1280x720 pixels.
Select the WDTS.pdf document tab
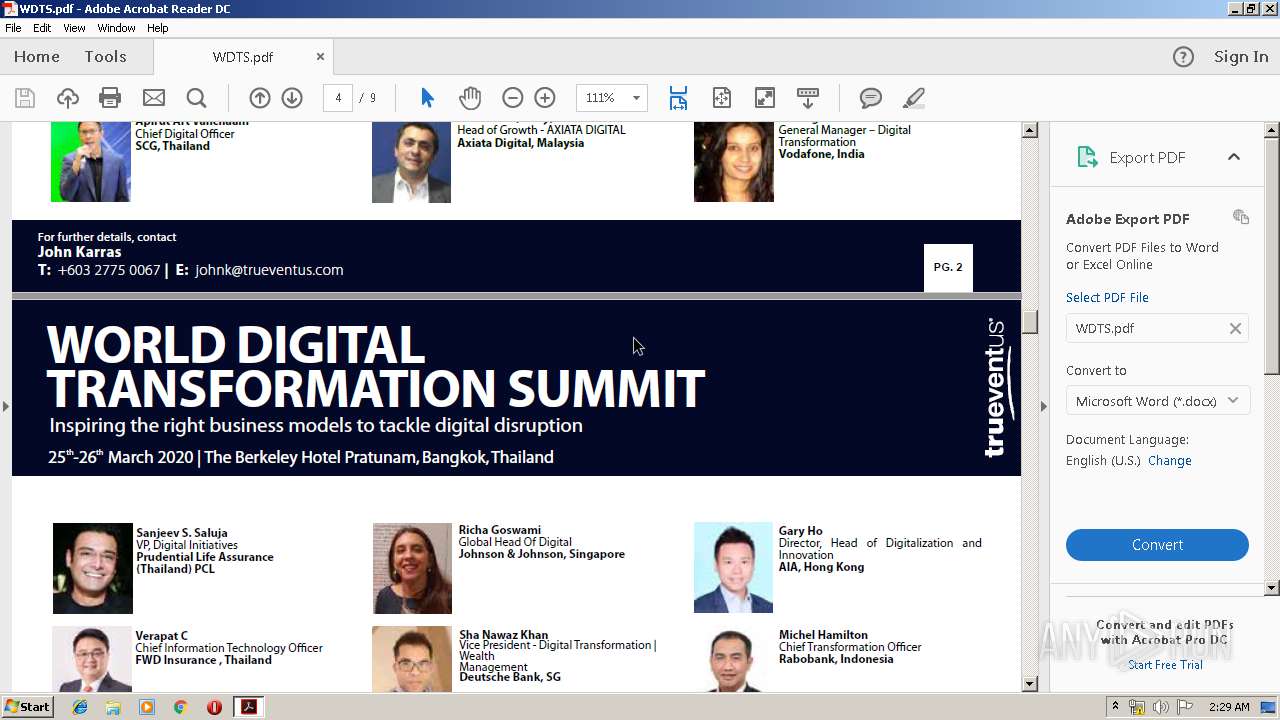[x=243, y=57]
